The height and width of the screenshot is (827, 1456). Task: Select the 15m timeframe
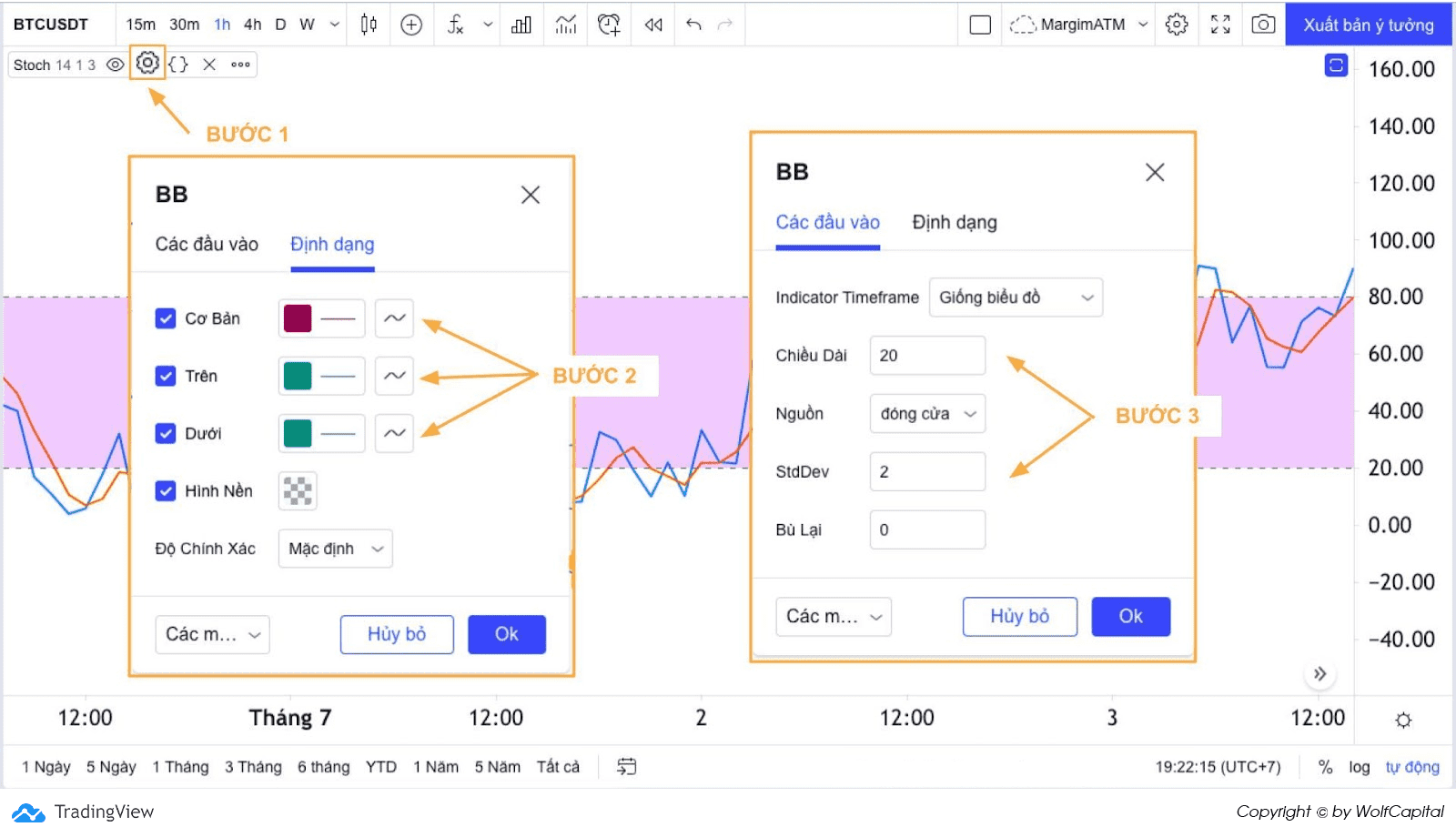click(x=140, y=25)
